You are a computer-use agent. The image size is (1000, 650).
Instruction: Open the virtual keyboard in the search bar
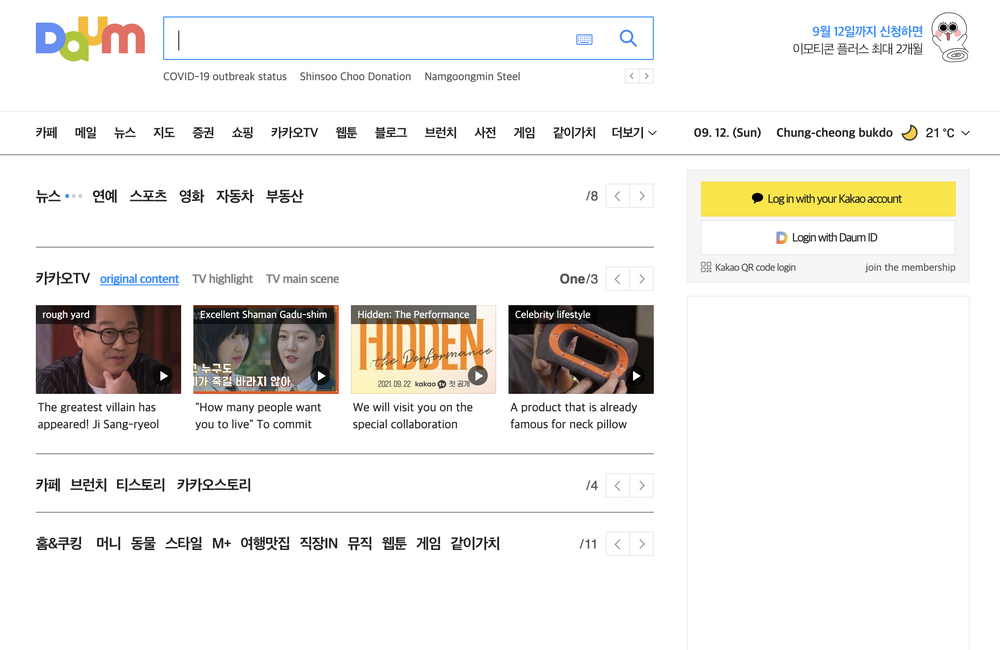point(585,38)
